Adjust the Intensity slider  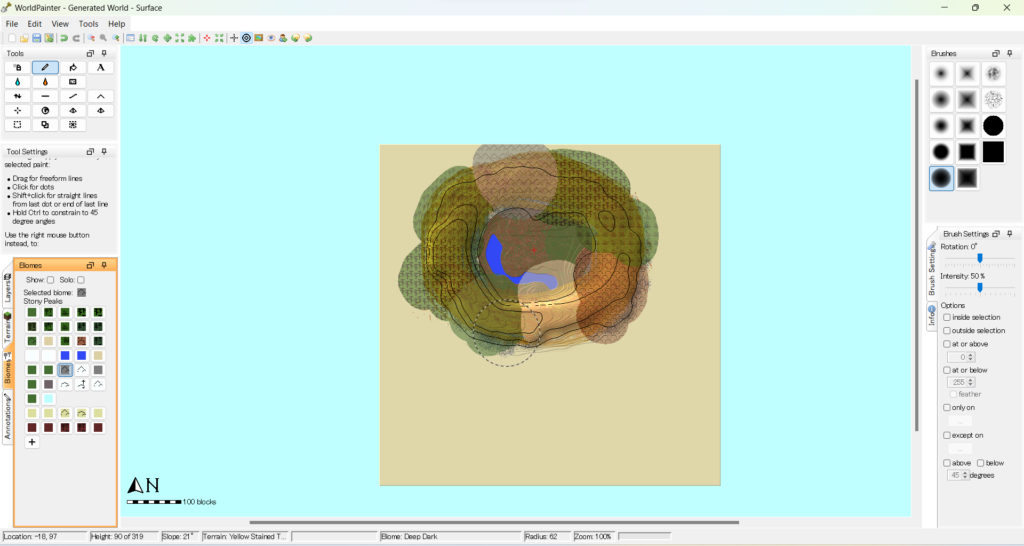tap(979, 287)
